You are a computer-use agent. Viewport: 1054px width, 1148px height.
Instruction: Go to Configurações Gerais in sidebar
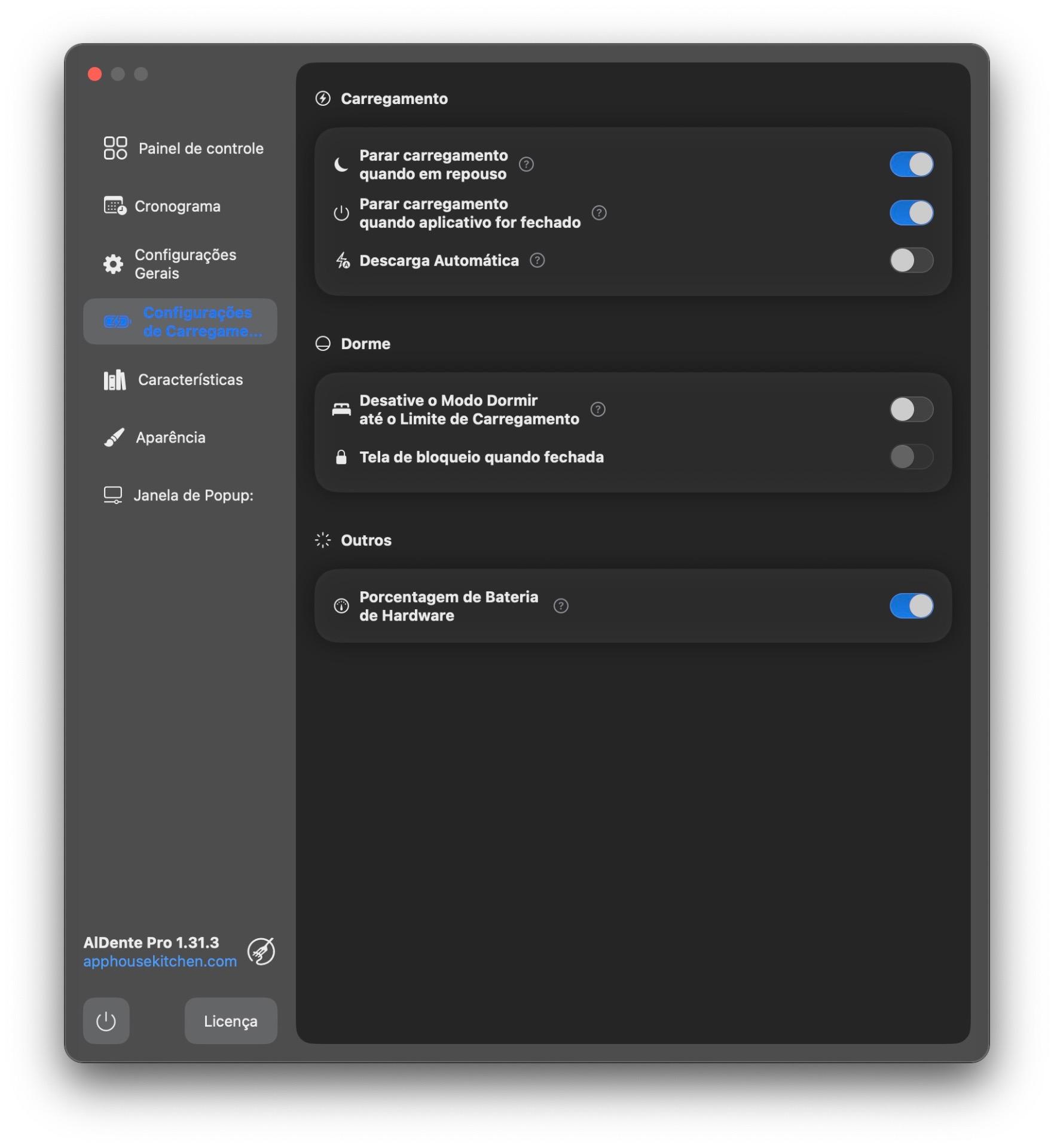(185, 264)
